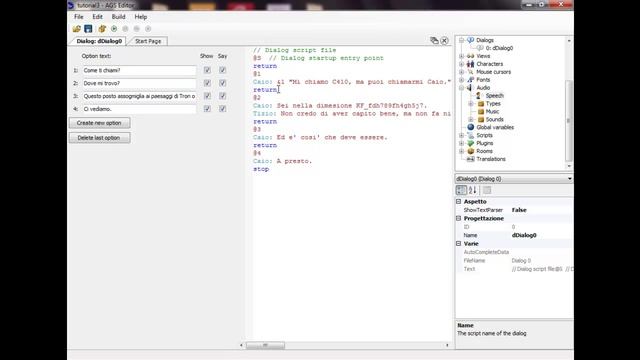Select the Characters node icon
Viewport: 640px width, 360px height.
[471, 64]
